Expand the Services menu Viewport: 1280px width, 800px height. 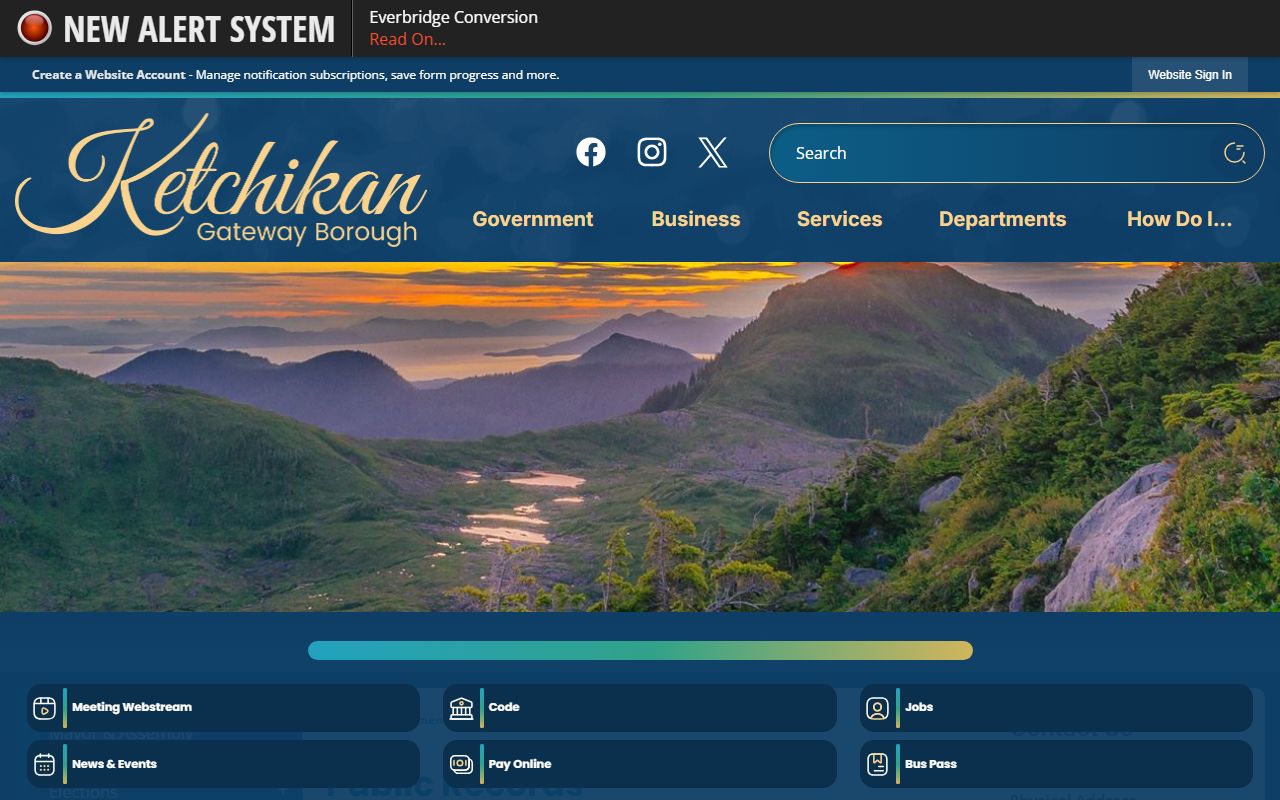pyautogui.click(x=839, y=219)
